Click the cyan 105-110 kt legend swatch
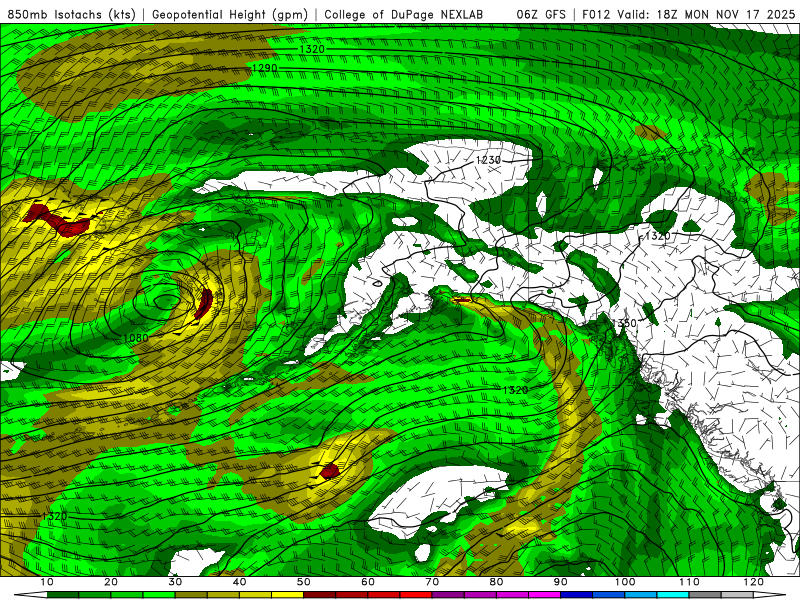 point(673,595)
